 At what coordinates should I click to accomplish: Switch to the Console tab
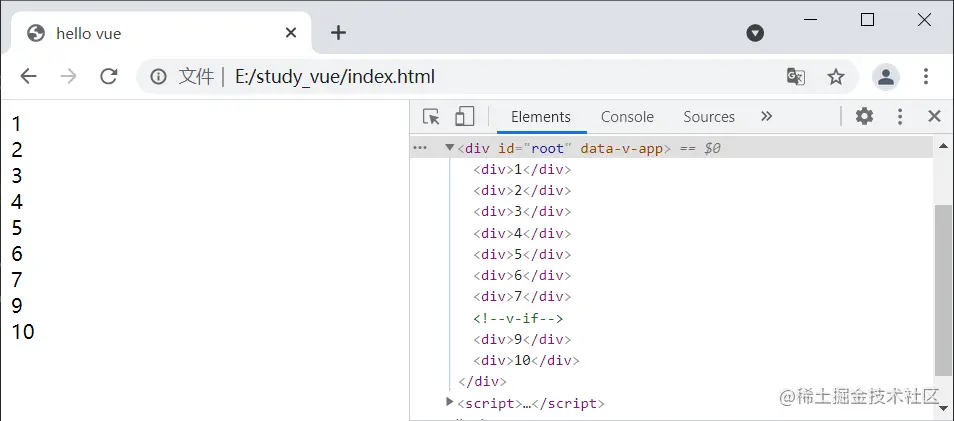tap(627, 117)
